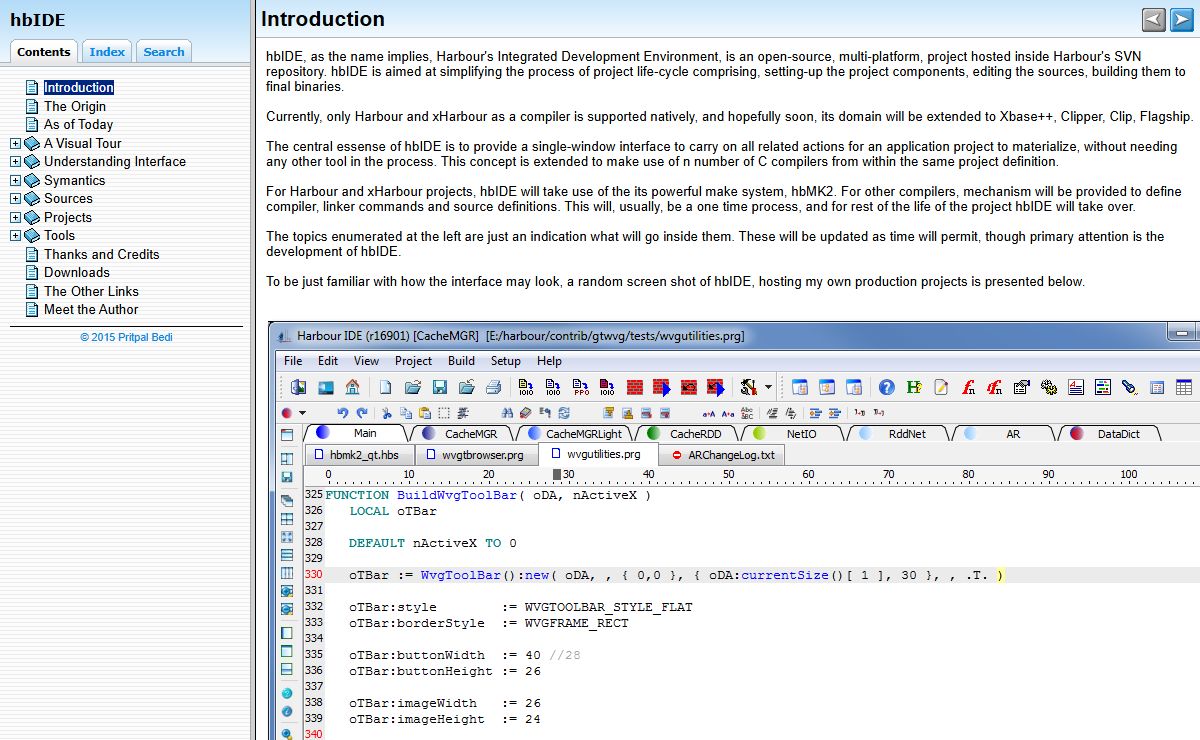Open Project menu in hbIDE screenshot
1200x740 pixels.
(413, 361)
